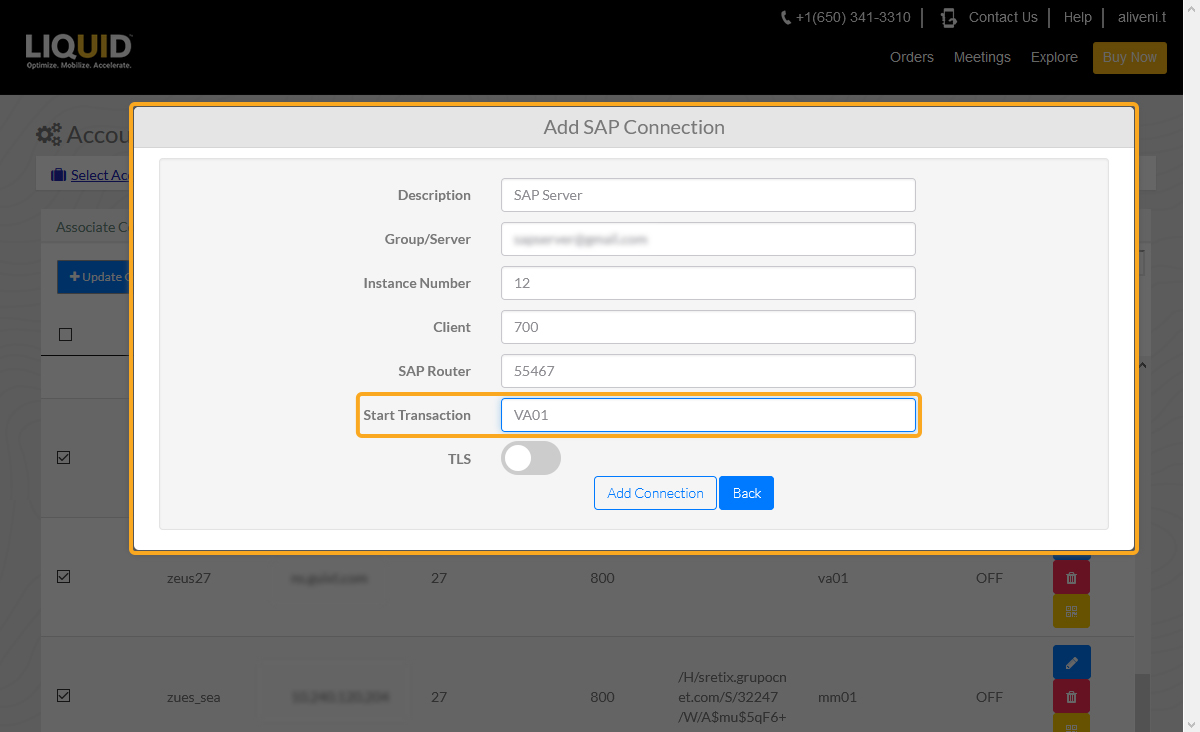The height and width of the screenshot is (732, 1200).
Task: Click the Add Connection button
Action: pos(655,493)
